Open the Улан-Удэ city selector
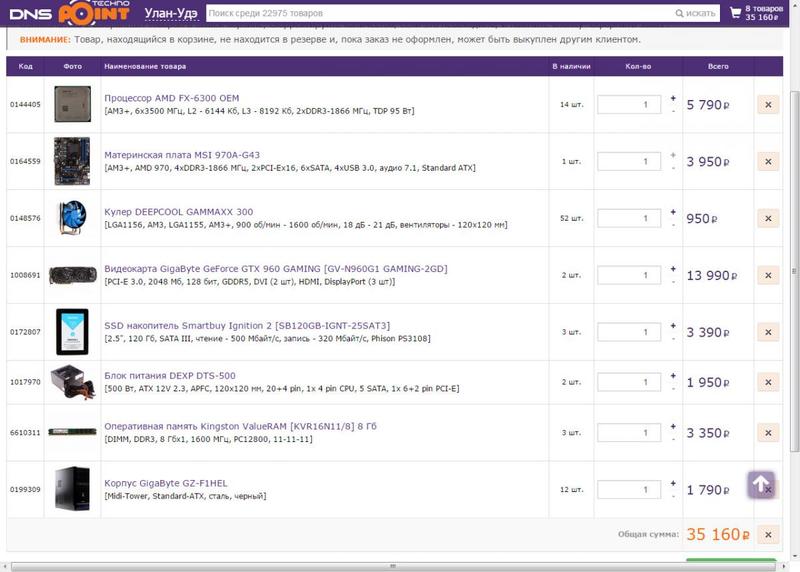Screen dimensions: 800x572 pyautogui.click(x=170, y=13)
